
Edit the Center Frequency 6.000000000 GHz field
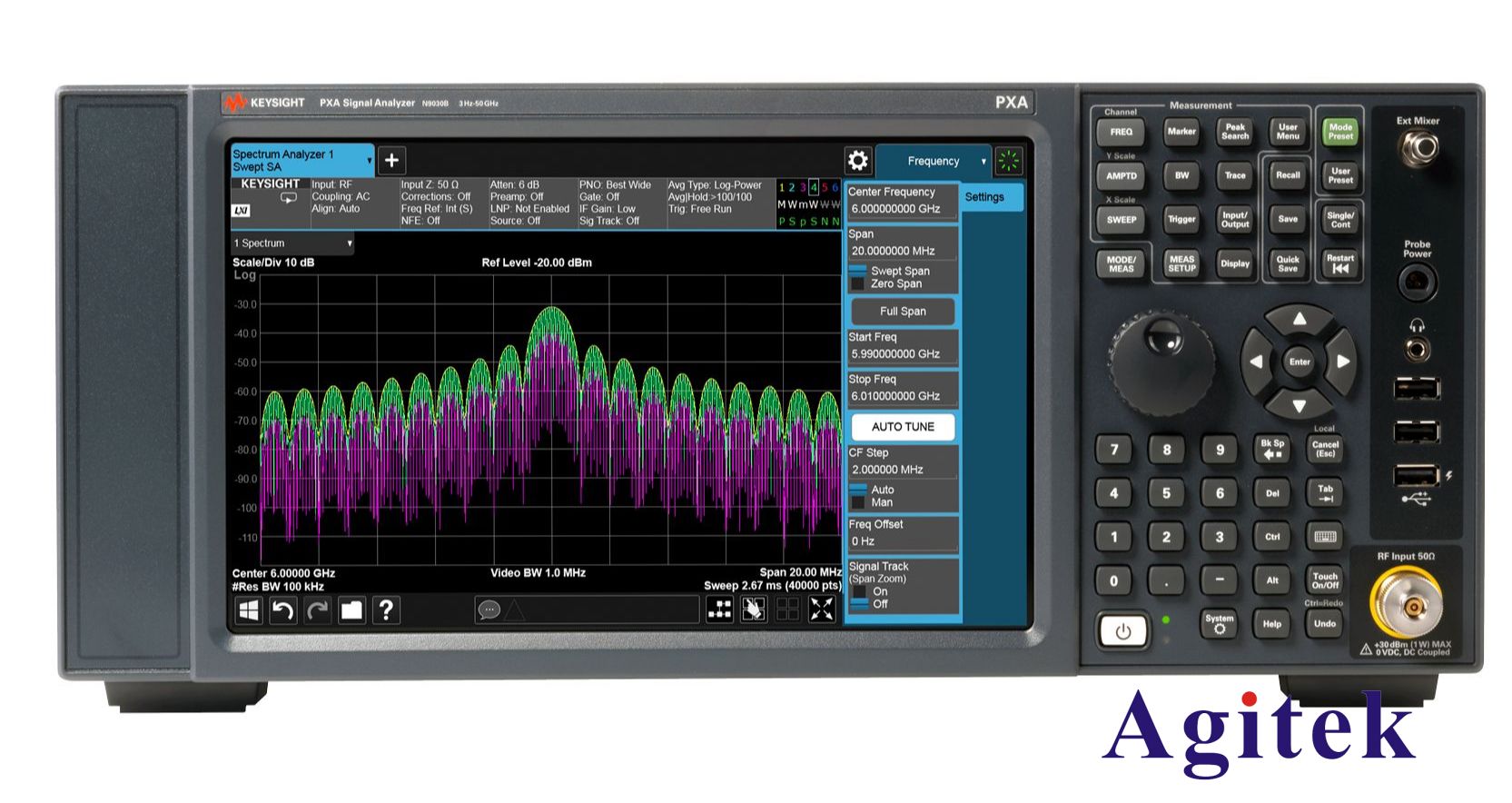(902, 201)
